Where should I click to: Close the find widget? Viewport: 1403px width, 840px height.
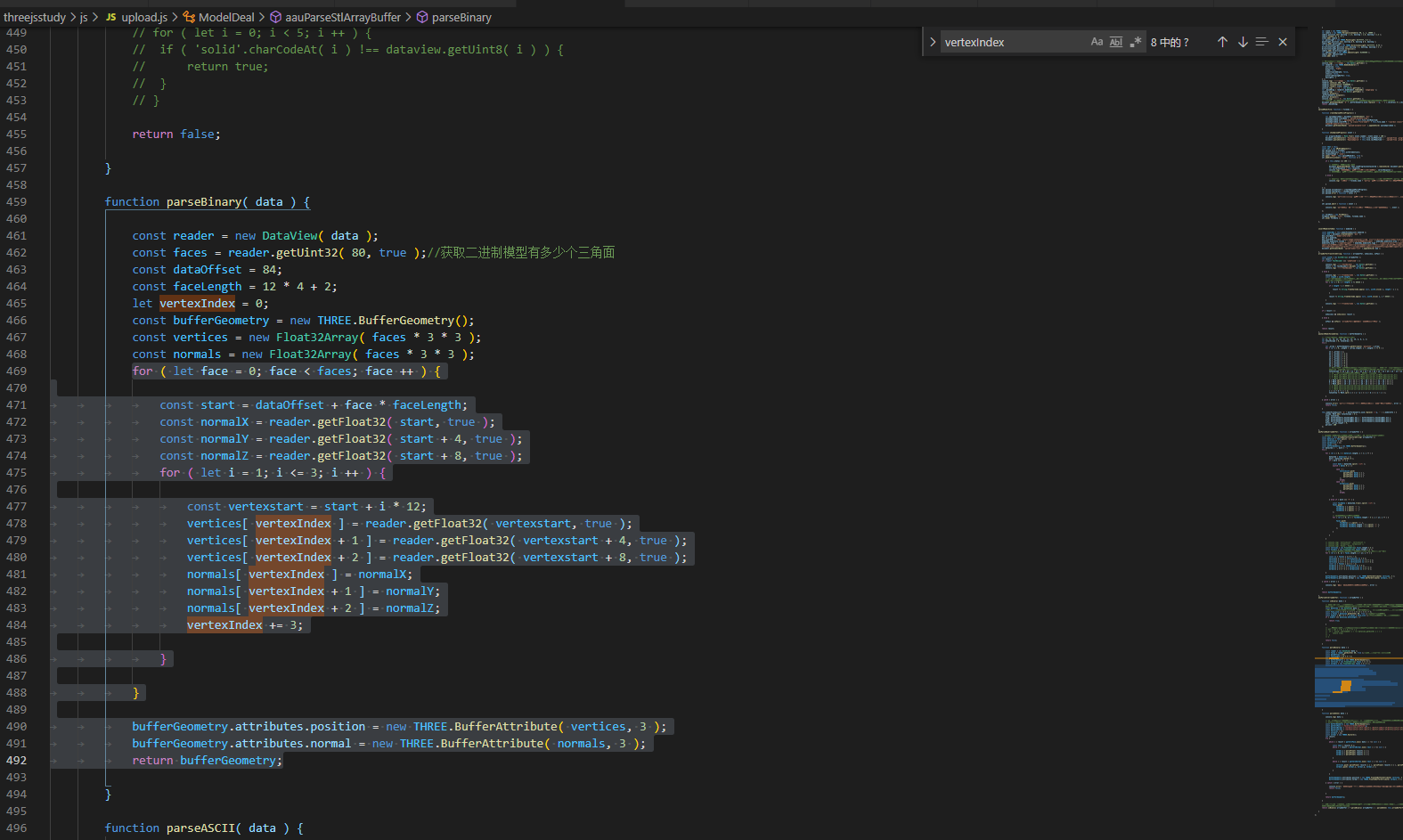(x=1283, y=42)
